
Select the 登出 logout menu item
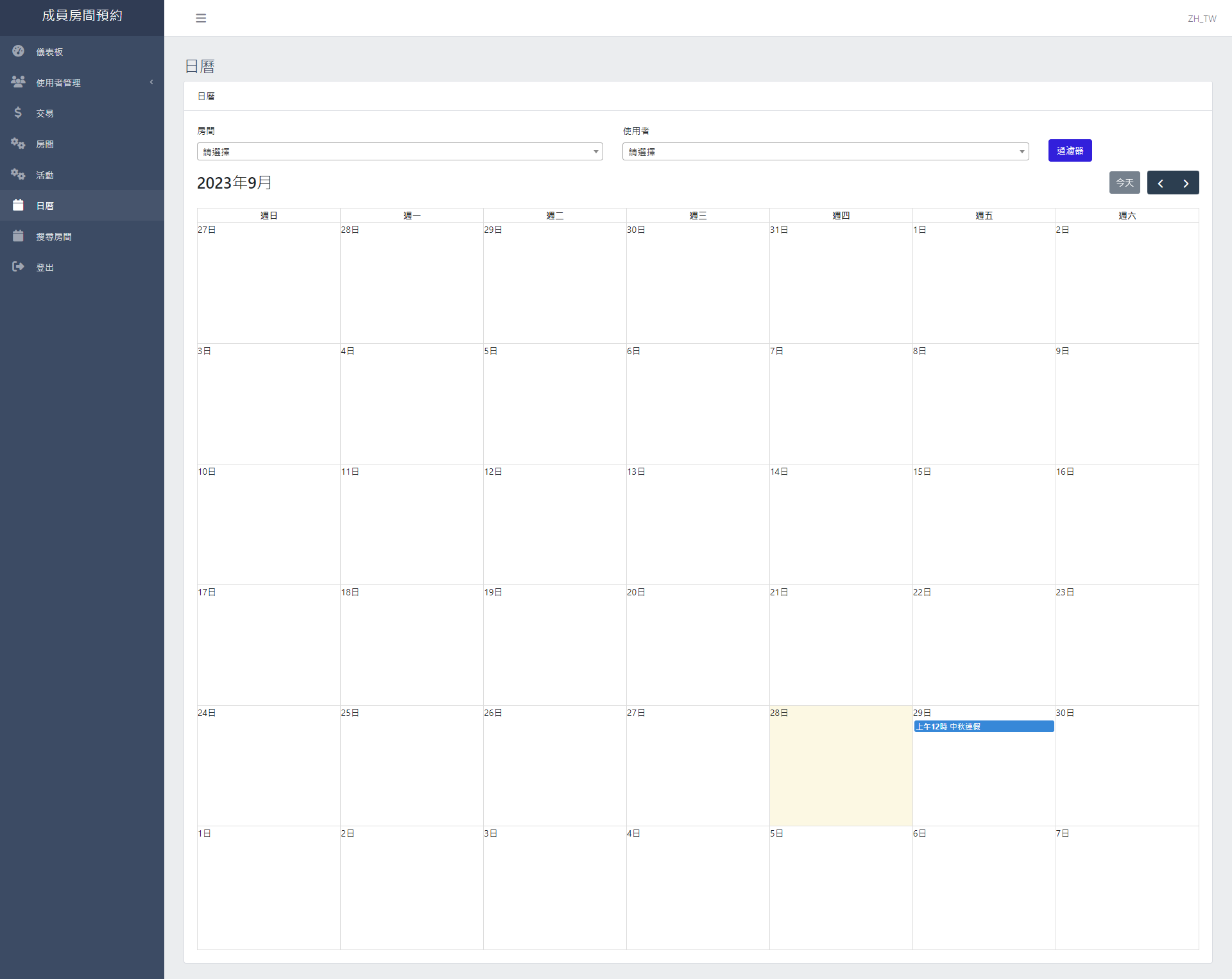coord(82,267)
